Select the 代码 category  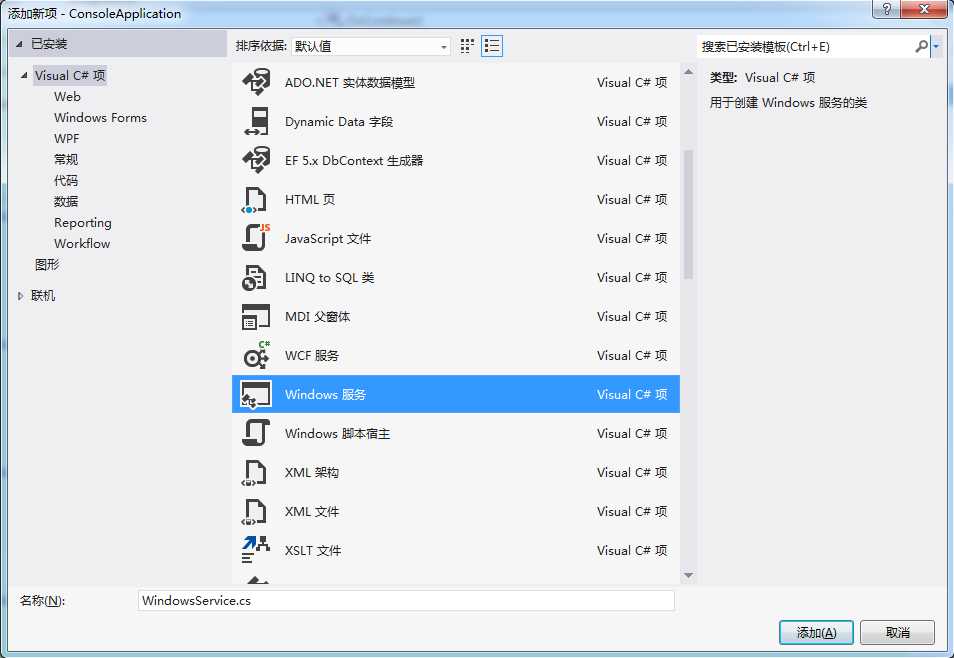pyautogui.click(x=66, y=180)
